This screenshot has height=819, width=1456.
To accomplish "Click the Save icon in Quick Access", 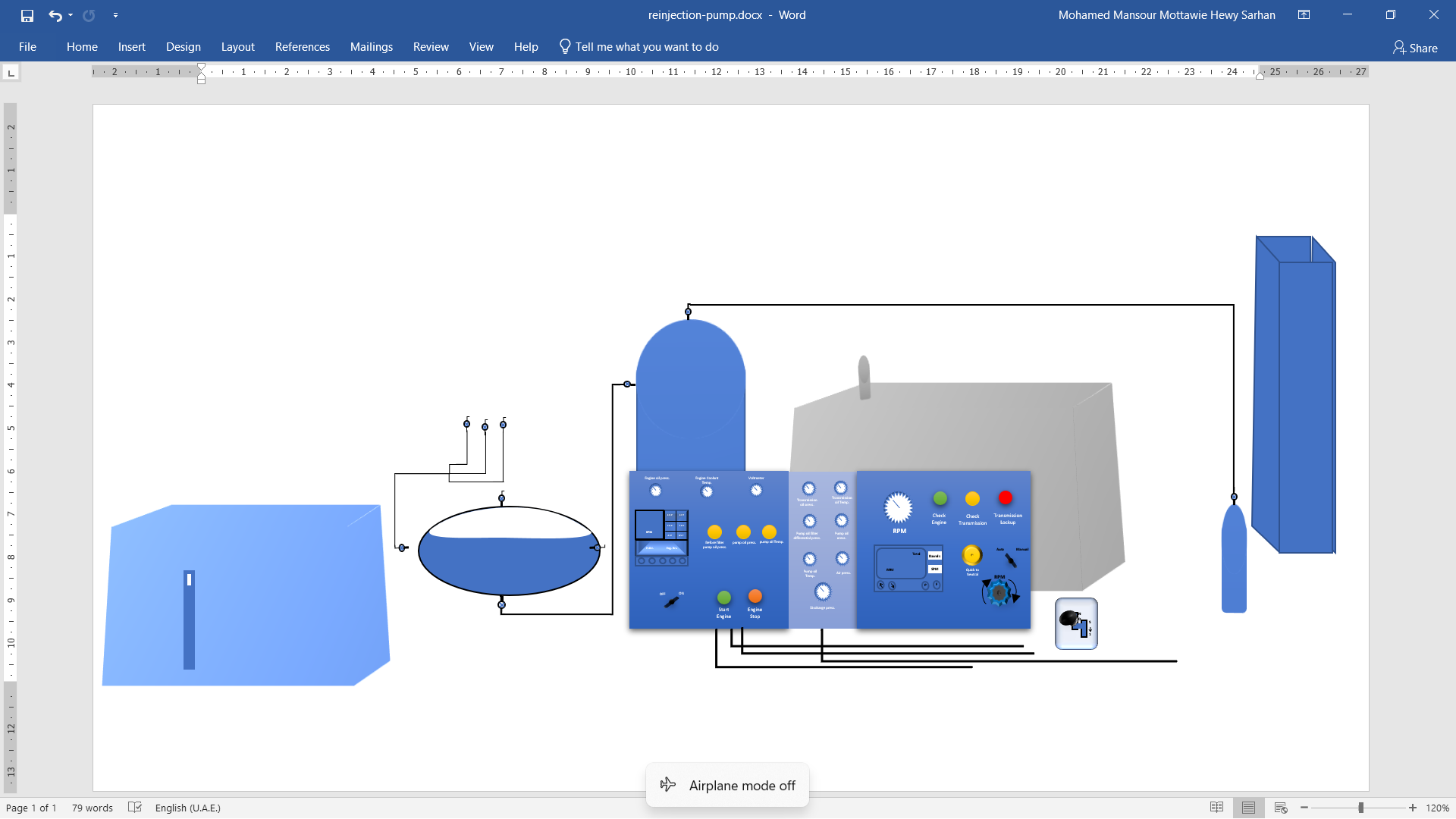I will [x=27, y=15].
